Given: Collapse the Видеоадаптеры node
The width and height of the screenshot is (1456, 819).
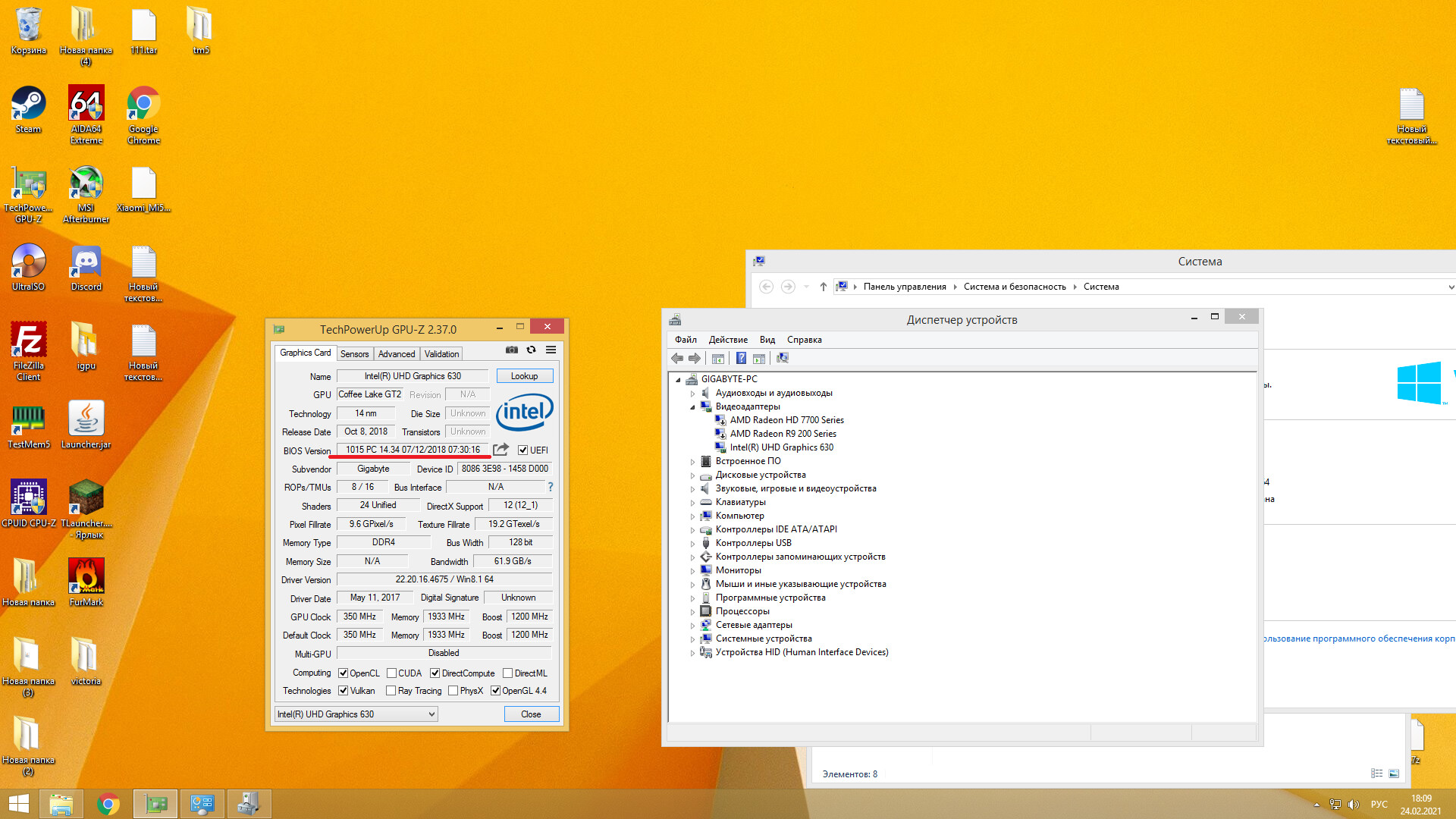Looking at the screenshot, I should (692, 407).
